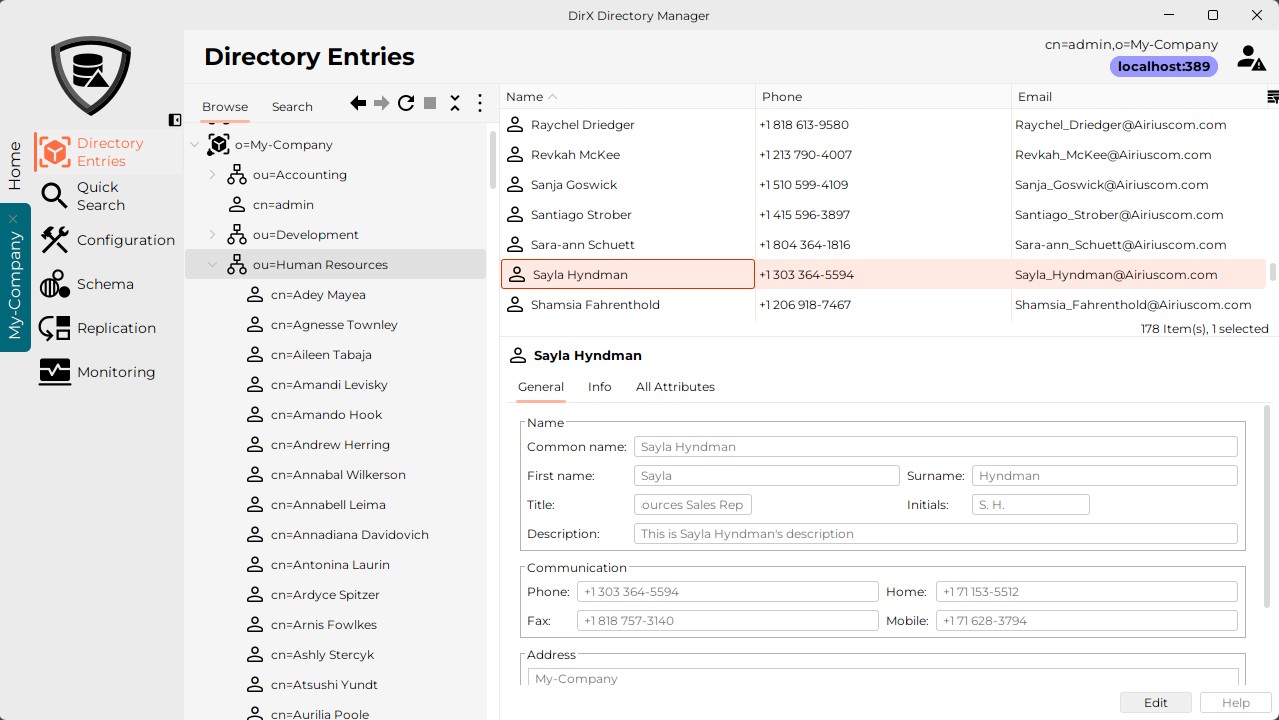
Task: Expand the ou=Accounting tree node
Action: [210, 174]
